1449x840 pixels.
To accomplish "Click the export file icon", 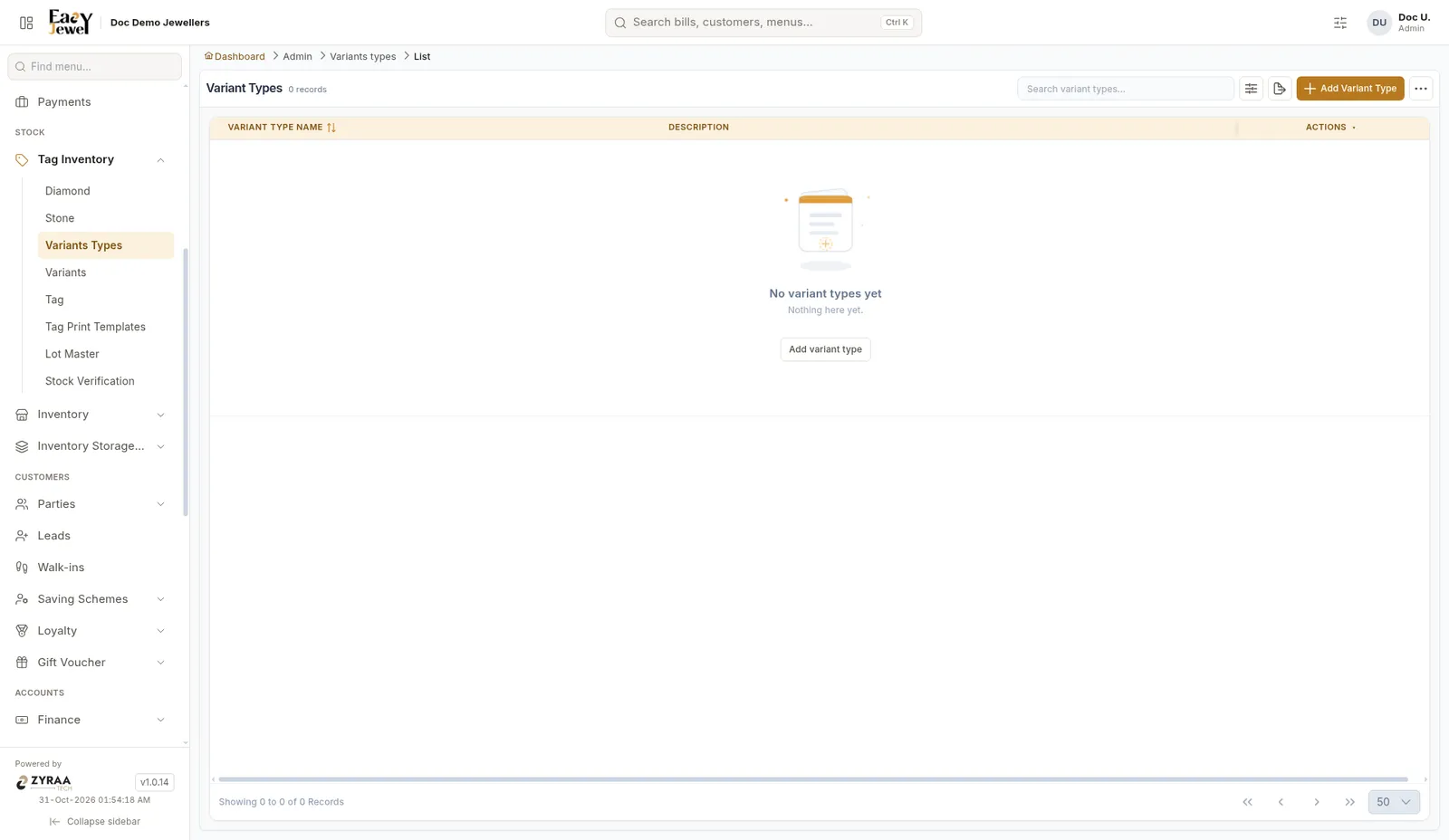I will click(x=1280, y=89).
